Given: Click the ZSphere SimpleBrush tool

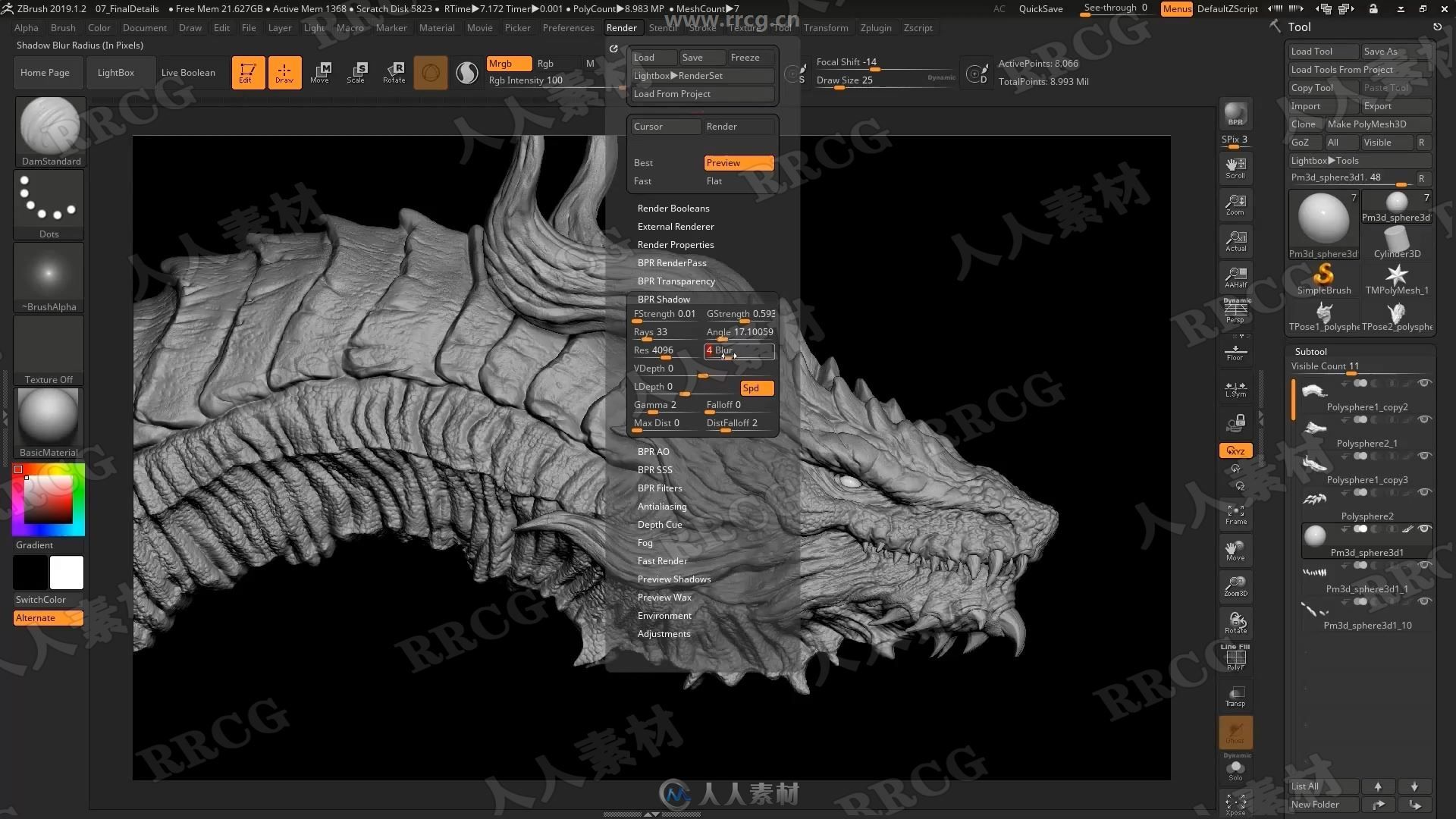Looking at the screenshot, I should tap(1323, 277).
